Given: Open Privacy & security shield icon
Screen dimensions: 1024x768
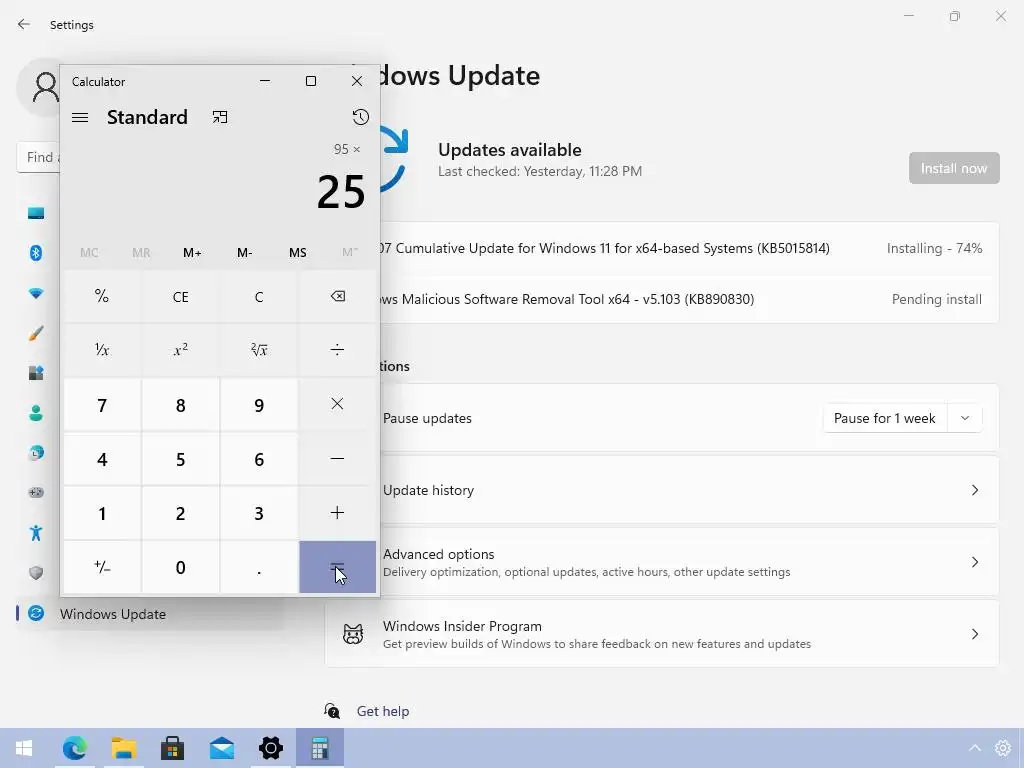Looking at the screenshot, I should (x=36, y=573).
